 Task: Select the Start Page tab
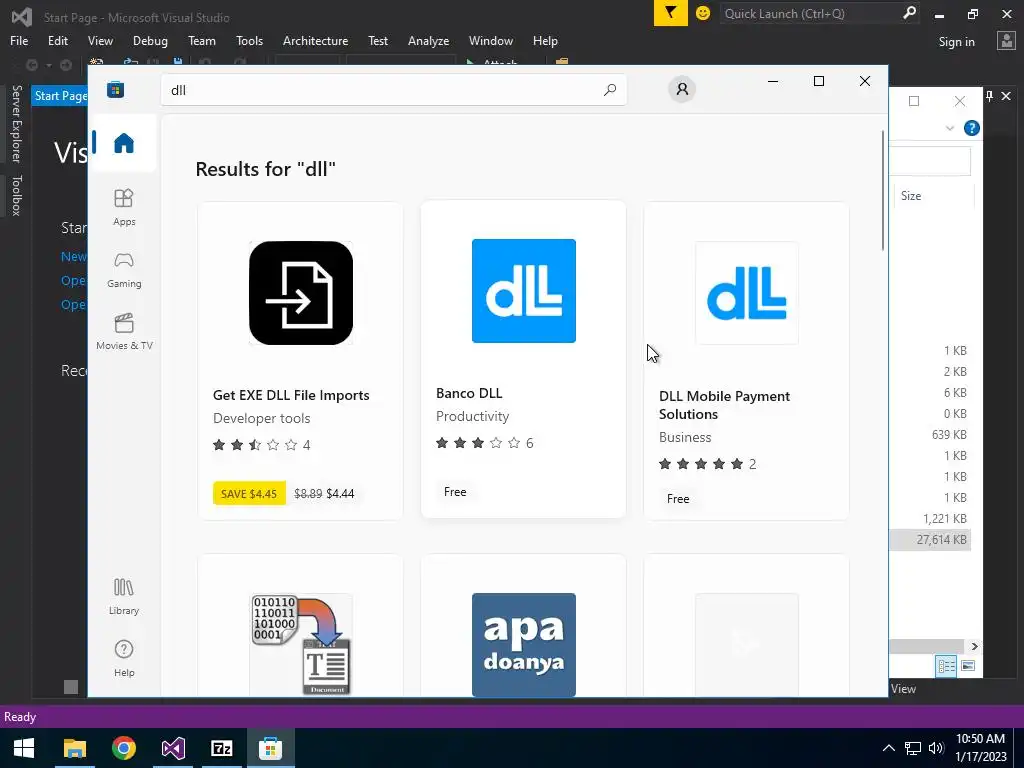point(60,96)
